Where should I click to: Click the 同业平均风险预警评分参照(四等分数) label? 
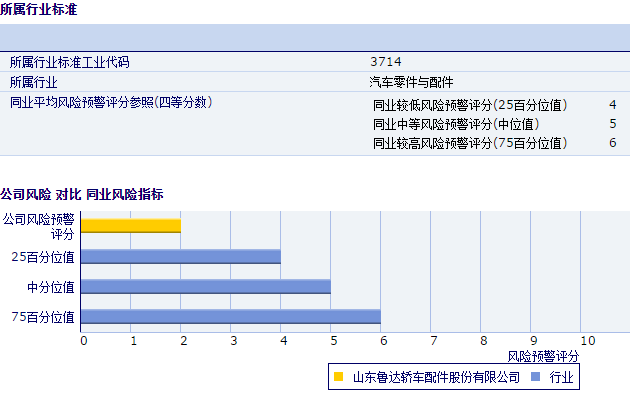(x=111, y=102)
